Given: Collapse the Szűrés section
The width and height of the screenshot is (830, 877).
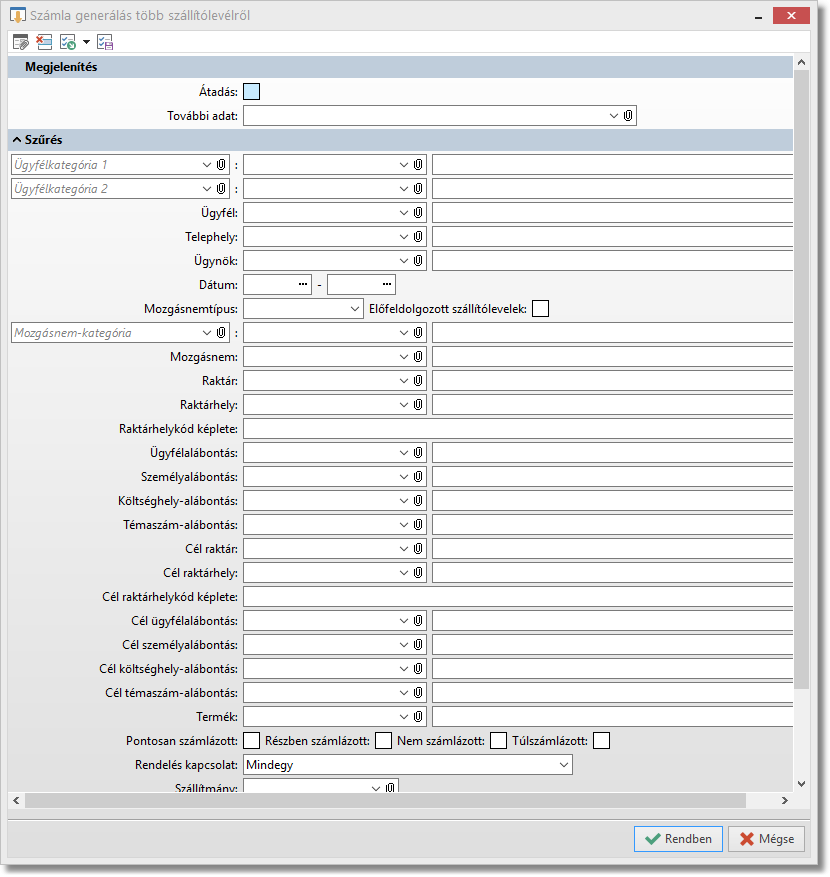Looking at the screenshot, I should [17, 140].
